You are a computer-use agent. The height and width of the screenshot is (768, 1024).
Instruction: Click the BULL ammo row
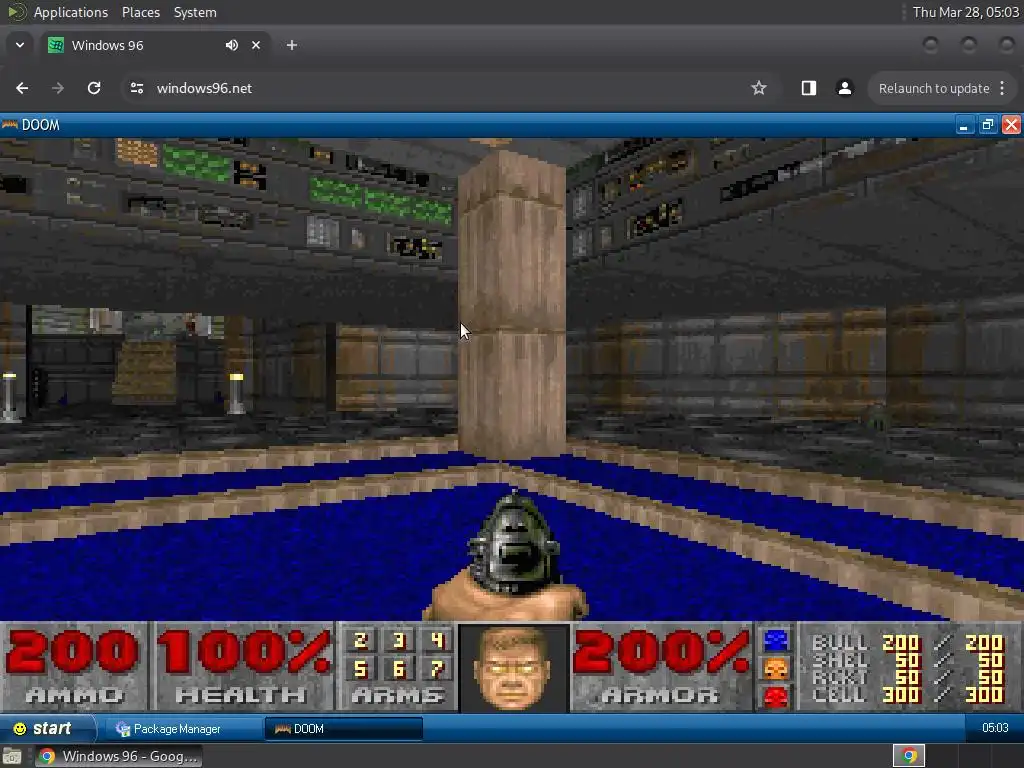coord(908,643)
